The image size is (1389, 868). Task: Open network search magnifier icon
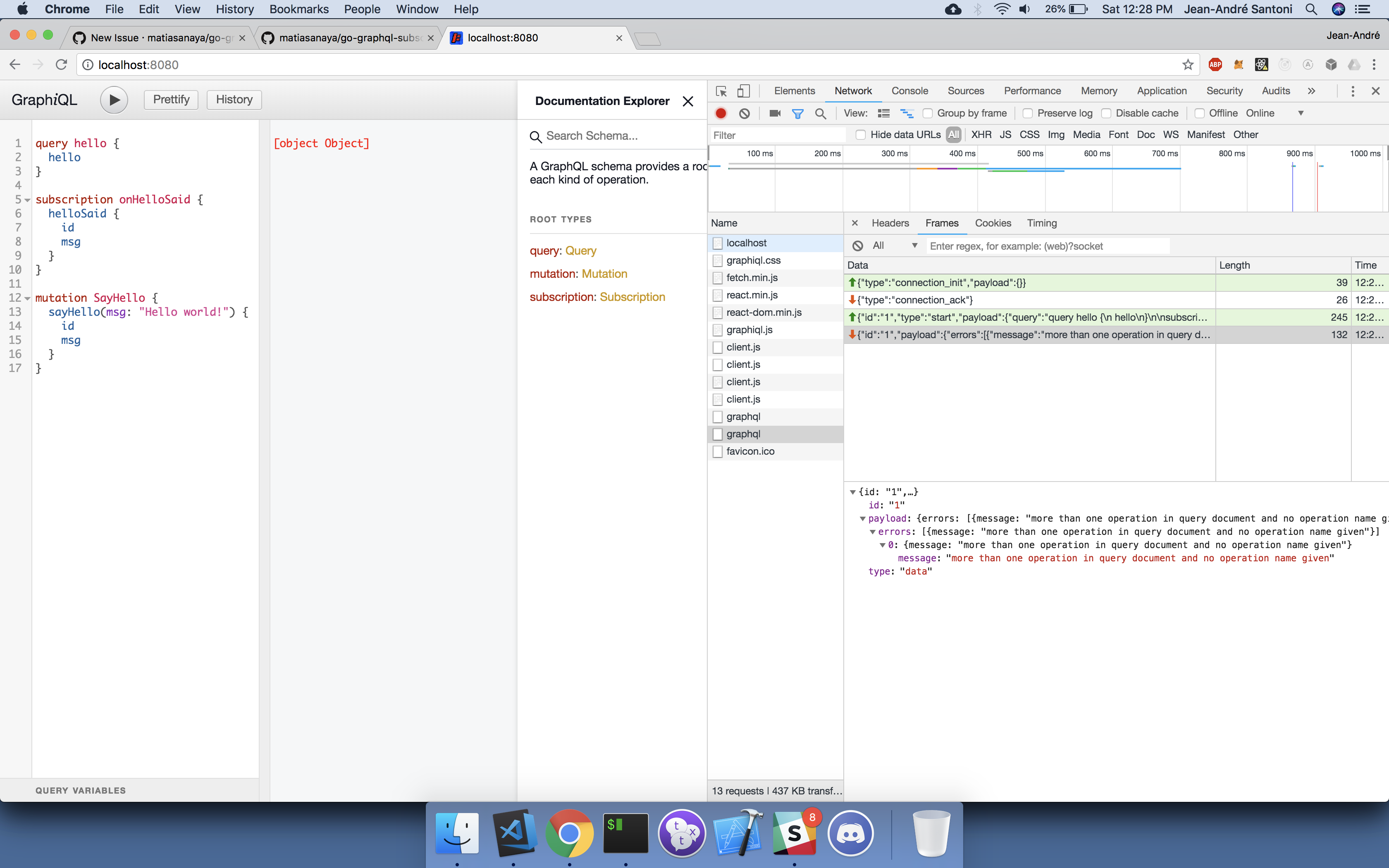(821, 114)
